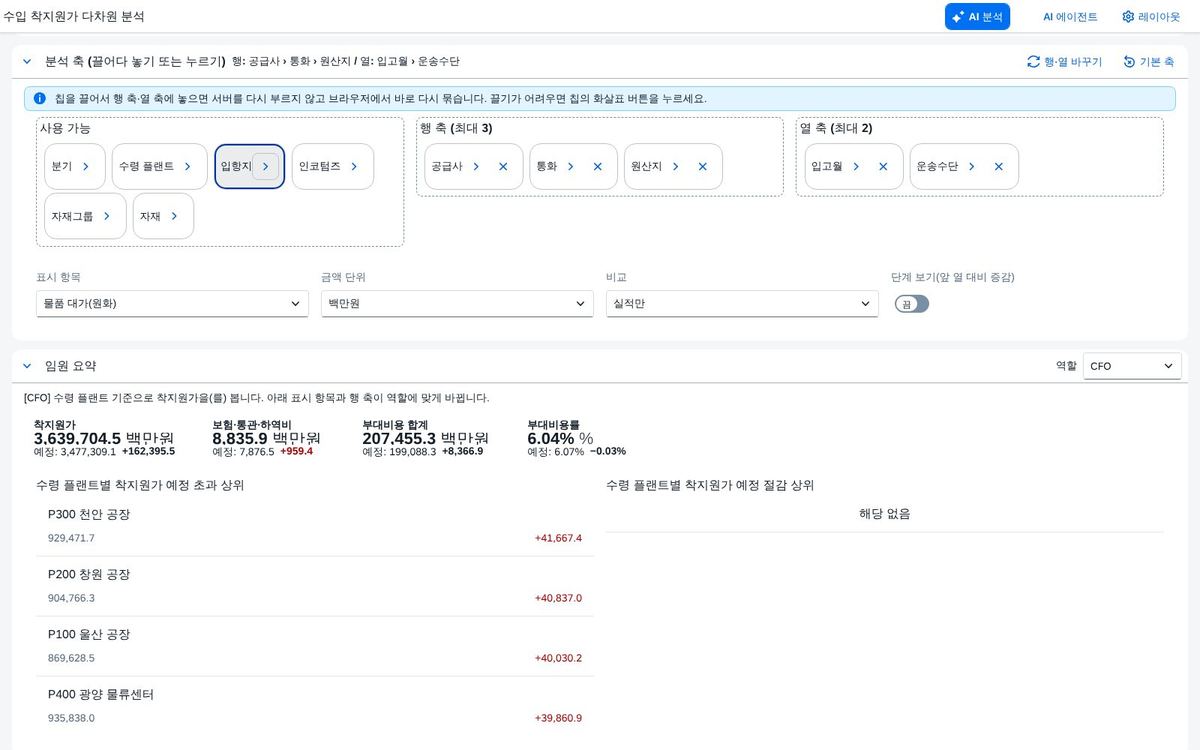Image resolution: width=1200 pixels, height=750 pixels.
Task: Click arrow on 분기 chip
Action: [86, 167]
